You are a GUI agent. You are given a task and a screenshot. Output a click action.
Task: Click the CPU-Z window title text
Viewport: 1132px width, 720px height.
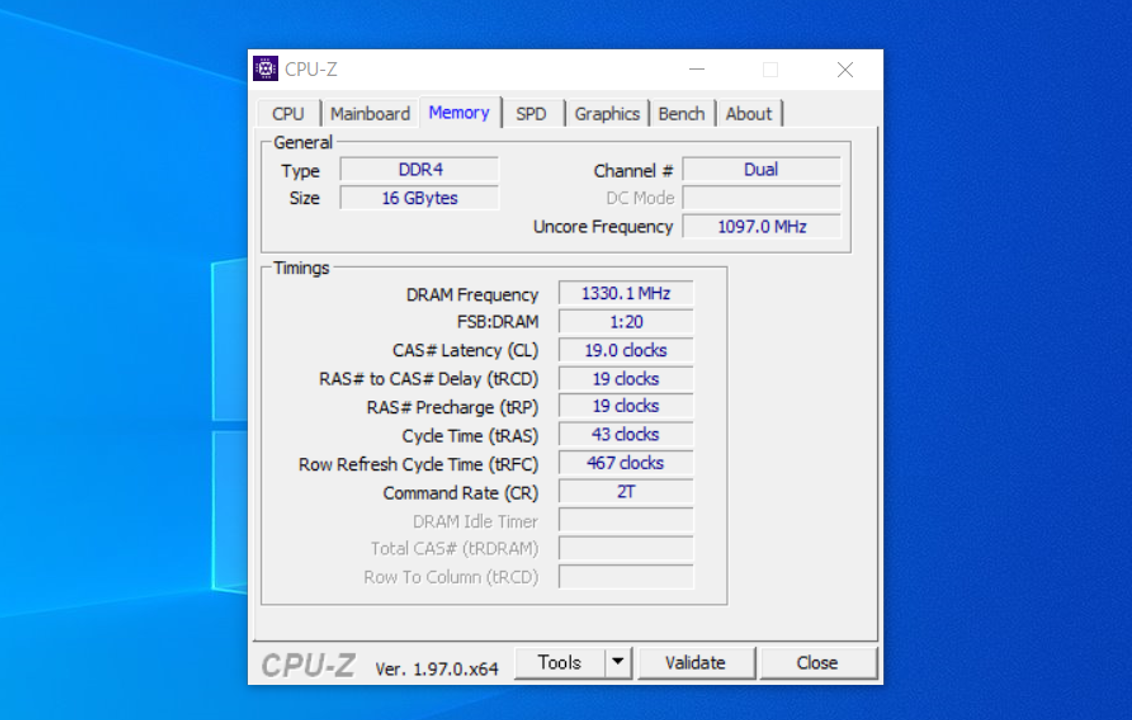click(x=311, y=69)
